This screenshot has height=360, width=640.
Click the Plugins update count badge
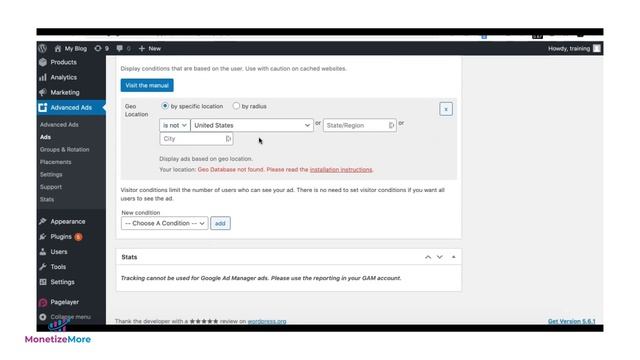tap(78, 236)
